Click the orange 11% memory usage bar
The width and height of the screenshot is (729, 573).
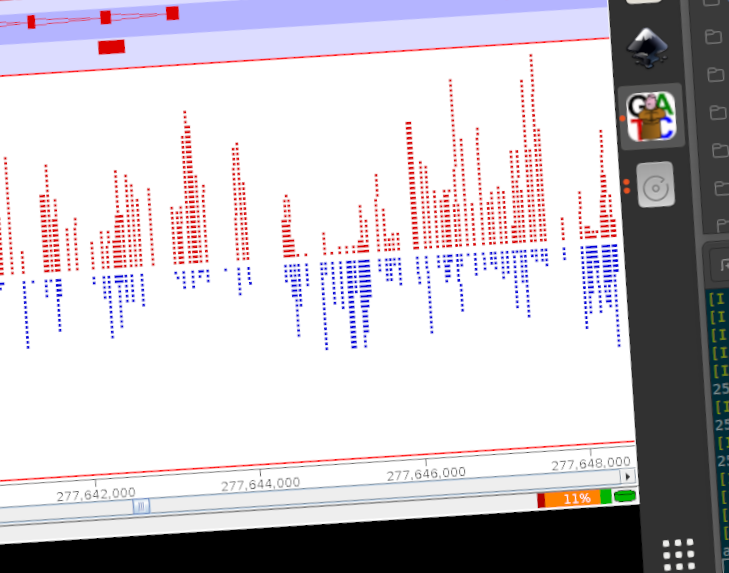[x=573, y=498]
